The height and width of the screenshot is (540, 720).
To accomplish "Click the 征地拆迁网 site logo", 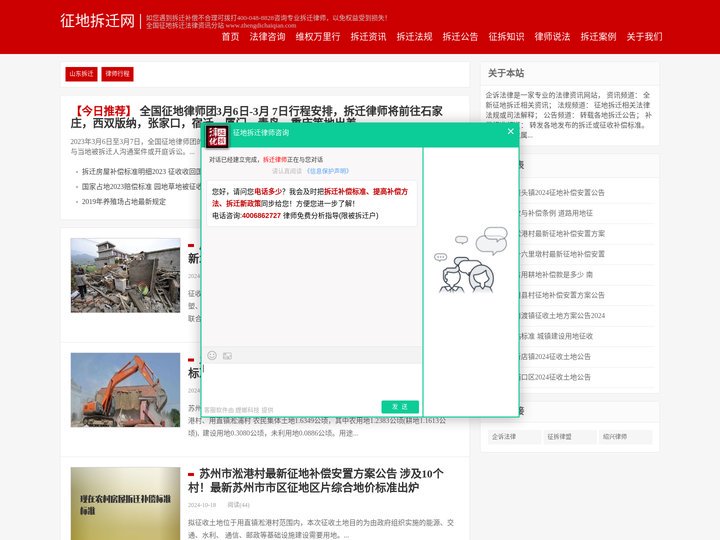I will pos(97,21).
